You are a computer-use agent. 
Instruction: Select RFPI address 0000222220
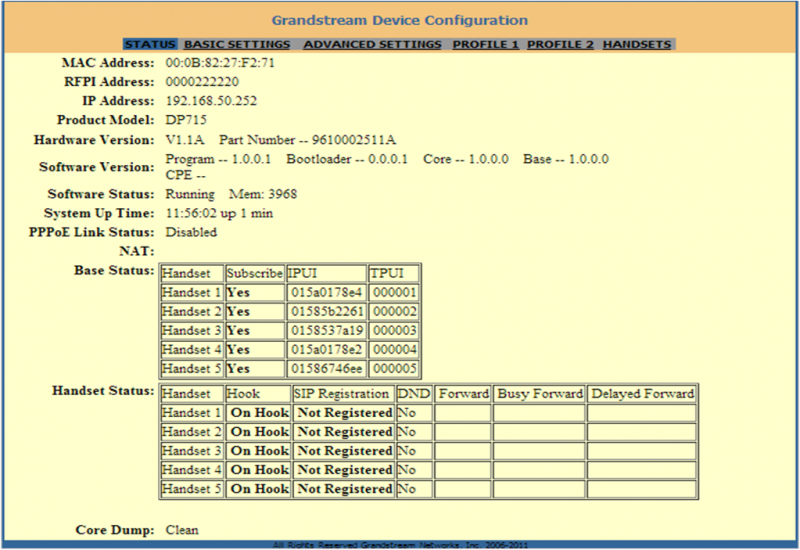point(202,82)
